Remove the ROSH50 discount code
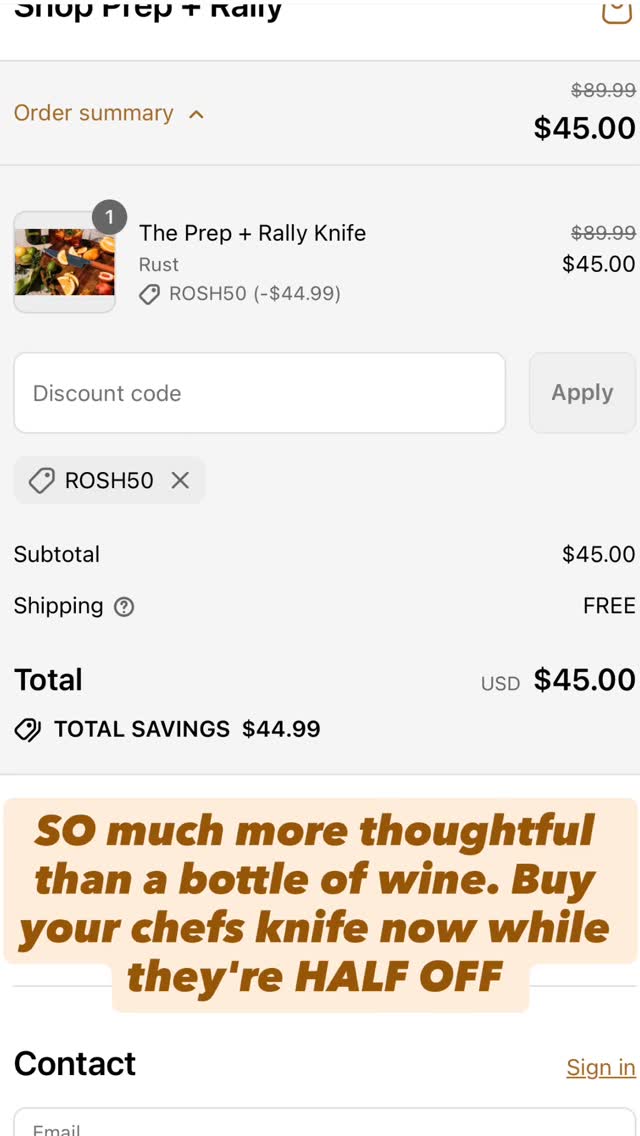640x1136 pixels. coord(180,480)
